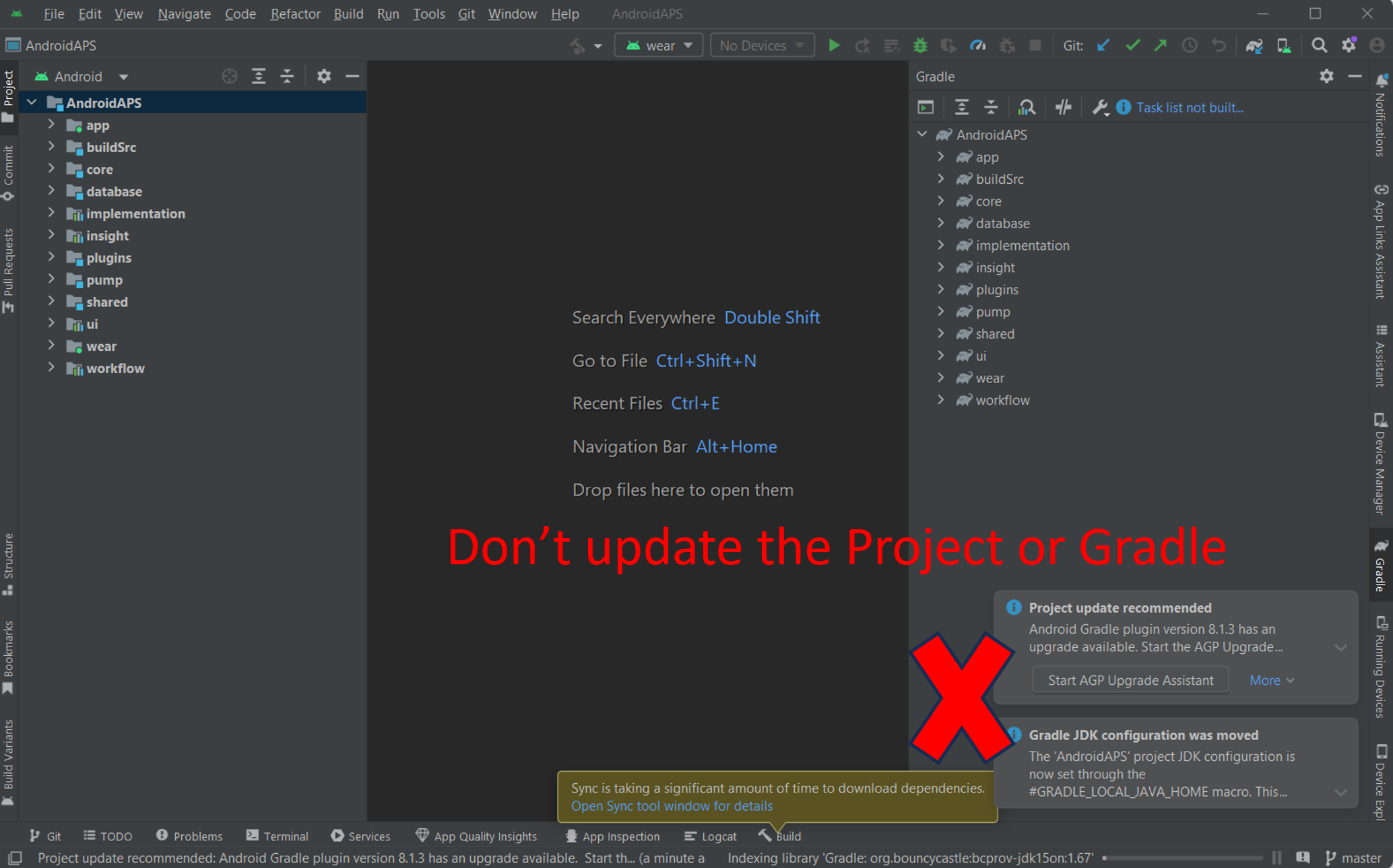The height and width of the screenshot is (868, 1393).
Task: Open the wear run configuration dropdown
Action: point(659,46)
